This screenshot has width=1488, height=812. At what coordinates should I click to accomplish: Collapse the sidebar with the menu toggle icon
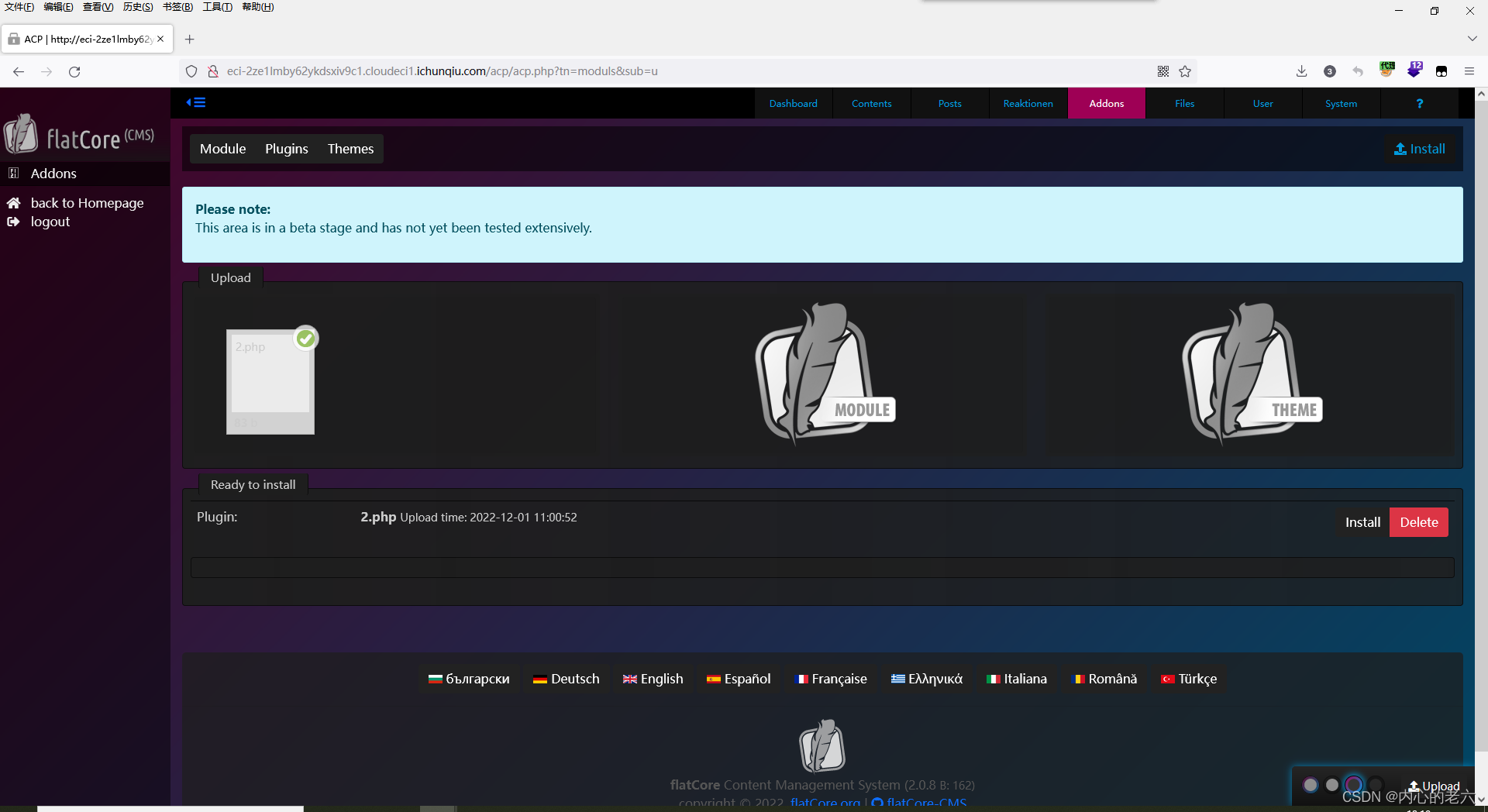pos(196,102)
